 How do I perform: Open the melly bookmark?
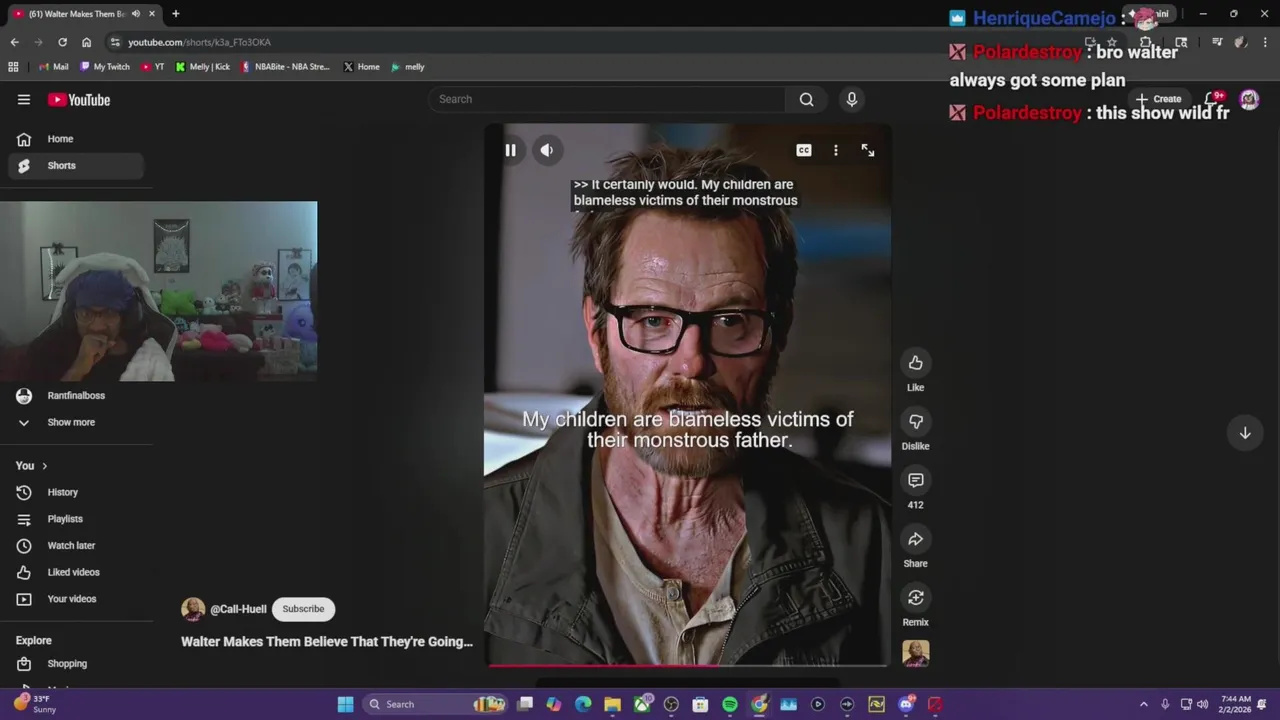408,67
